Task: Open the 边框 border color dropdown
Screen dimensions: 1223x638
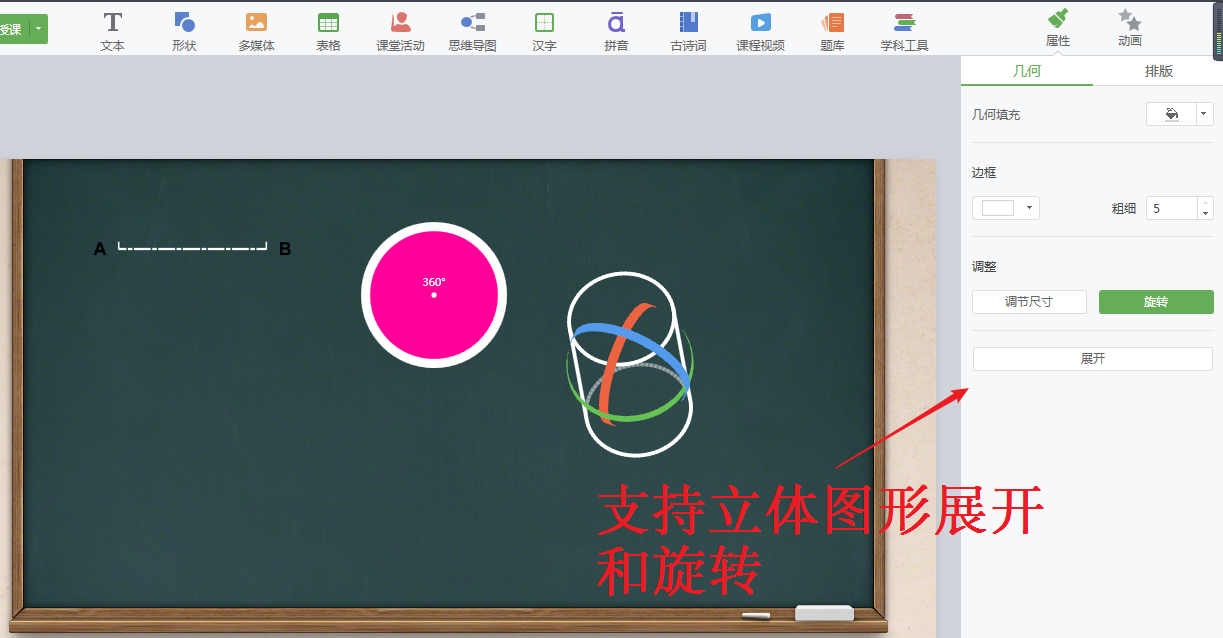Action: click(x=1029, y=208)
